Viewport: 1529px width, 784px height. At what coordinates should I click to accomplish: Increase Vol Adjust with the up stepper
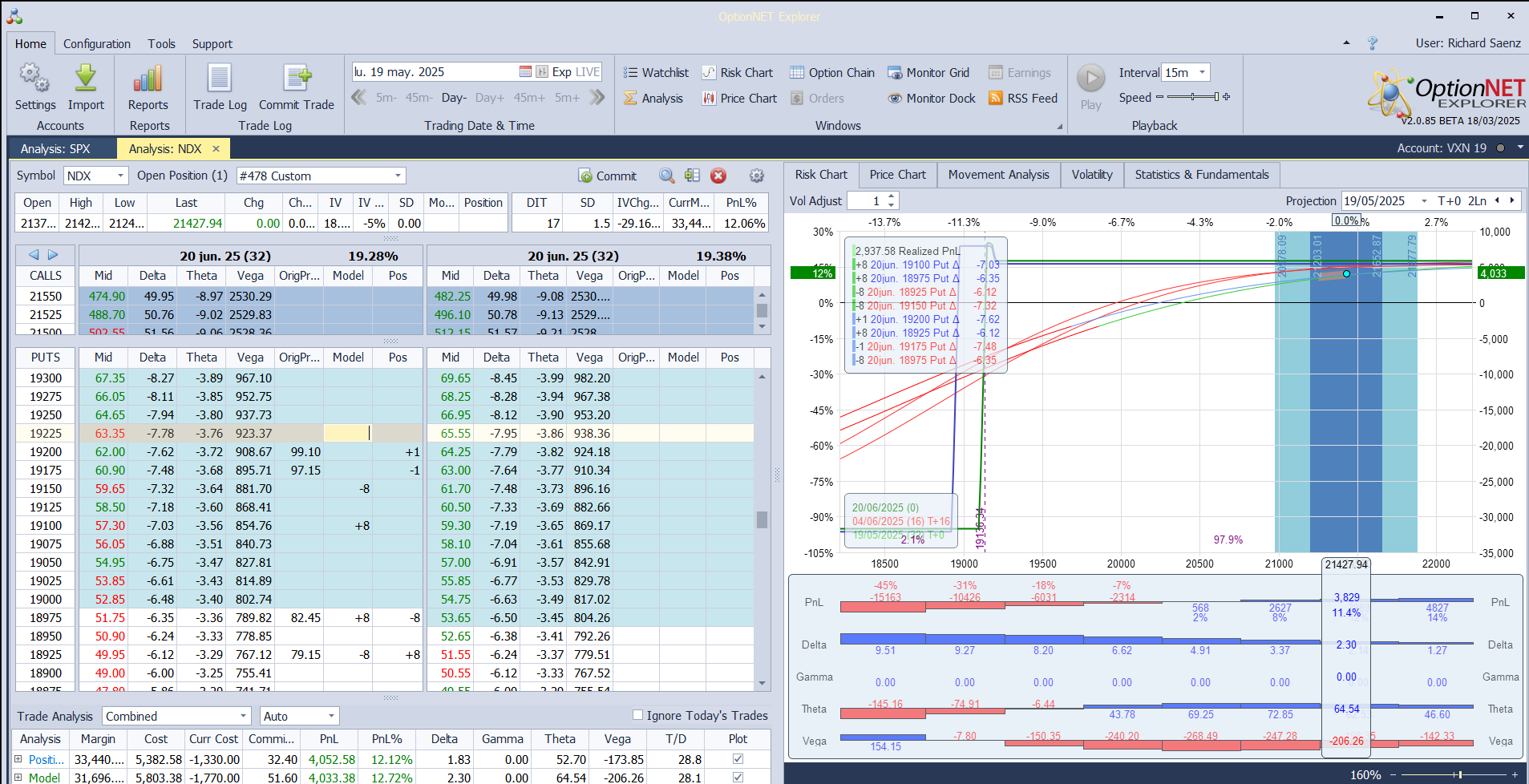point(892,197)
